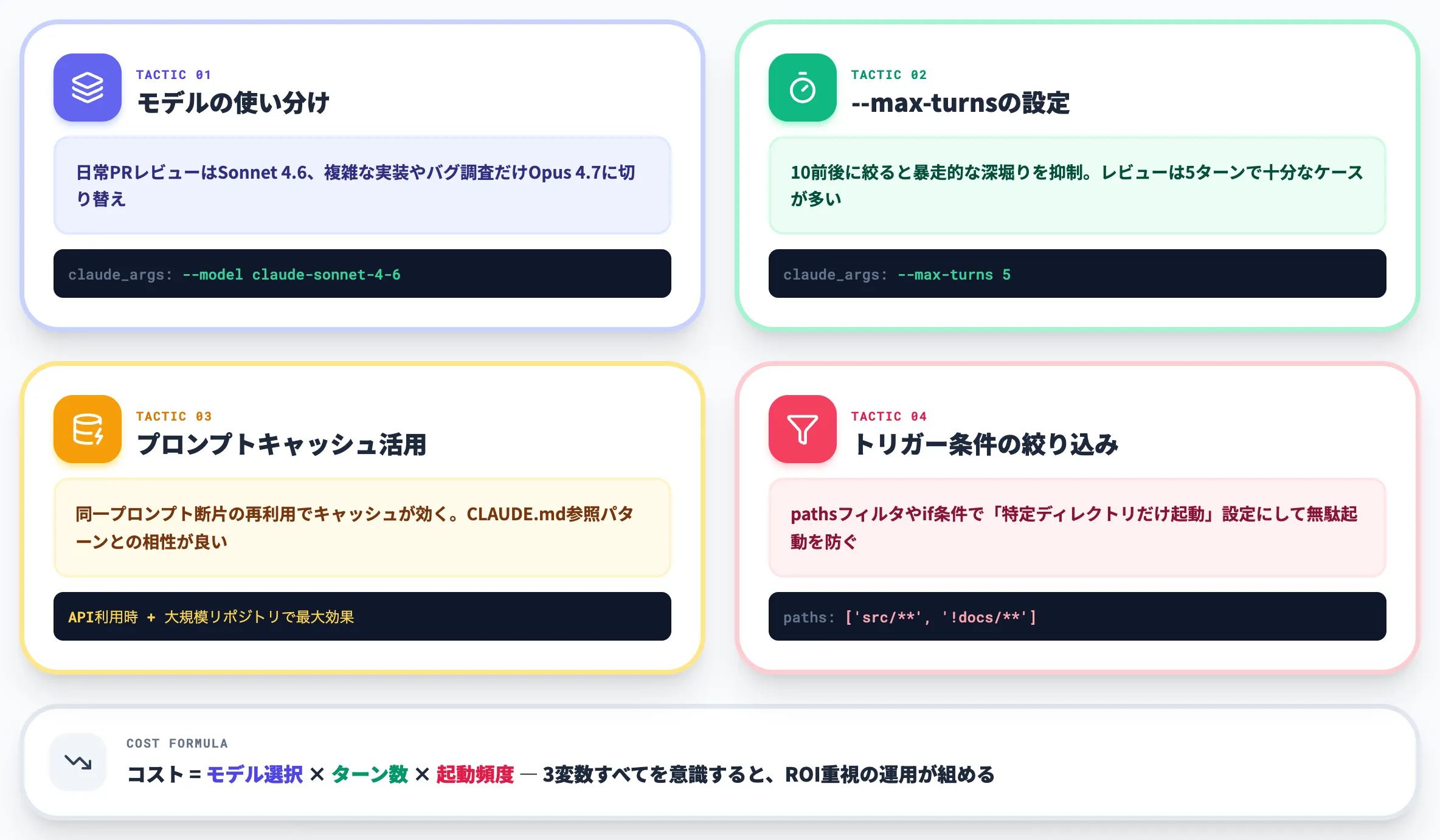Click the purple layers icon for Tactic 01
This screenshot has width=1440, height=840.
[x=88, y=88]
